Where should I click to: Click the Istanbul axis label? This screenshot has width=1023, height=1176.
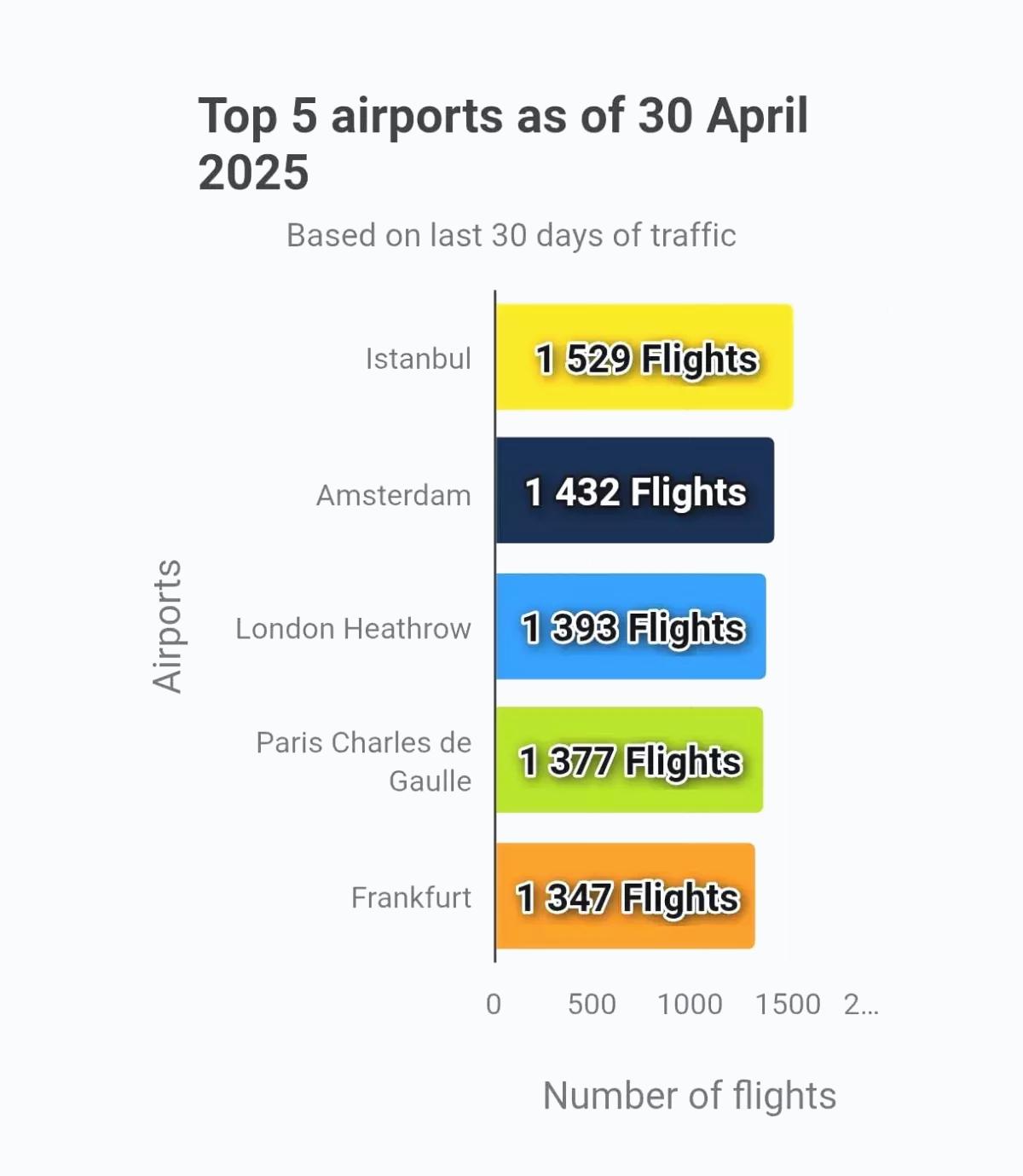[418, 359]
